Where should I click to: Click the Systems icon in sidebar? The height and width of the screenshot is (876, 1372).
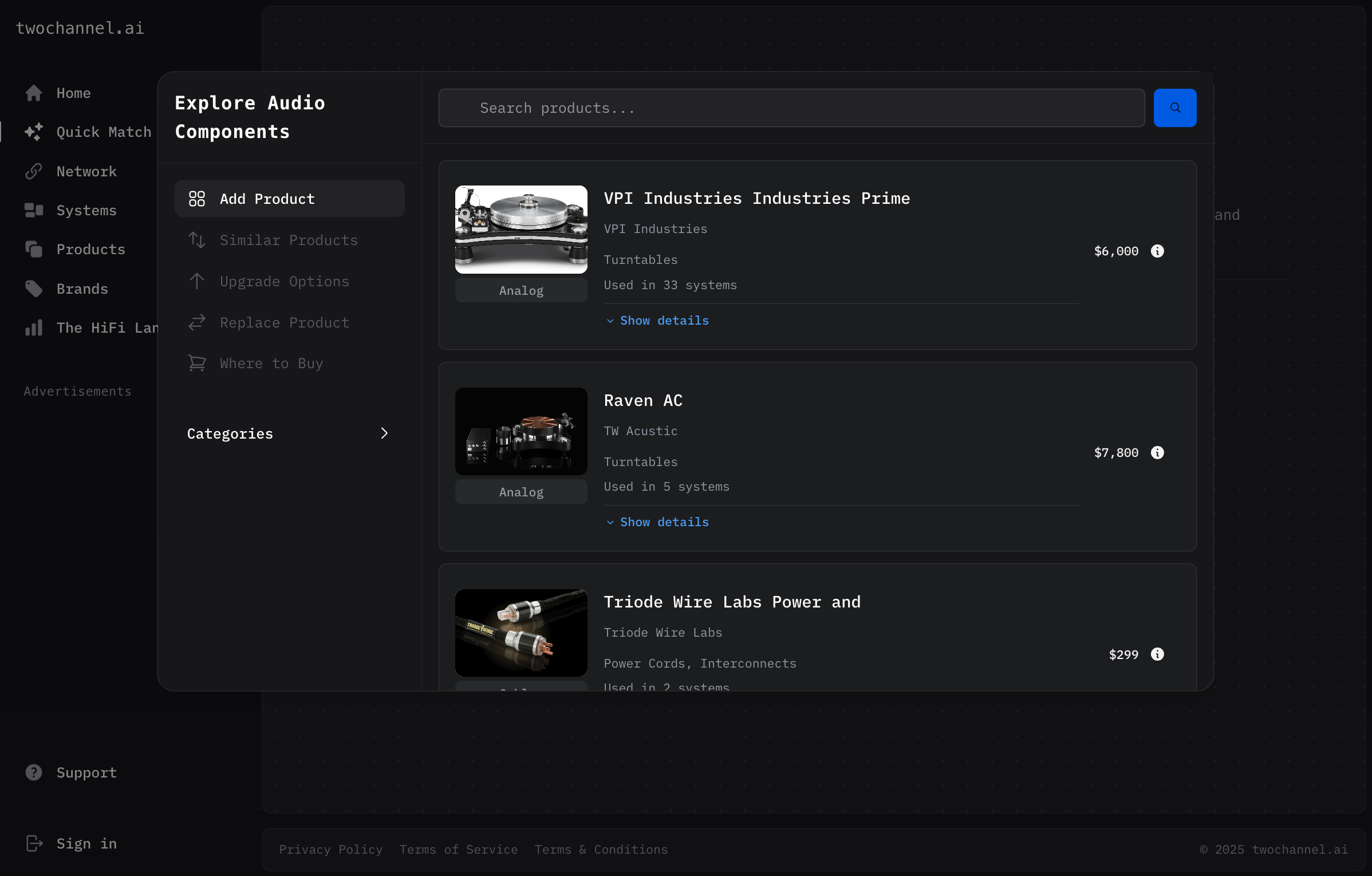click(x=34, y=210)
